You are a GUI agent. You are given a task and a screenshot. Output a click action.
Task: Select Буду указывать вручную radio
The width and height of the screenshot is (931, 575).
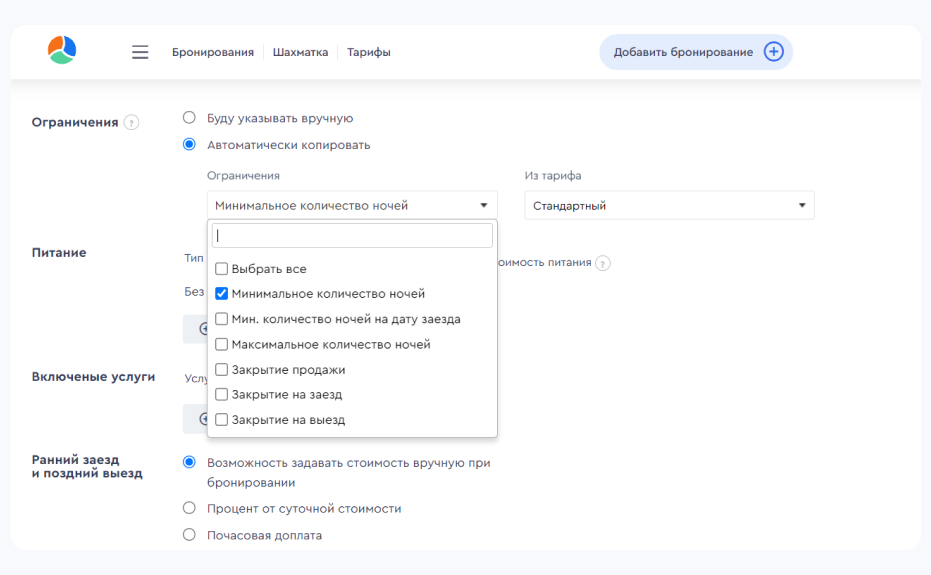pyautogui.click(x=189, y=118)
